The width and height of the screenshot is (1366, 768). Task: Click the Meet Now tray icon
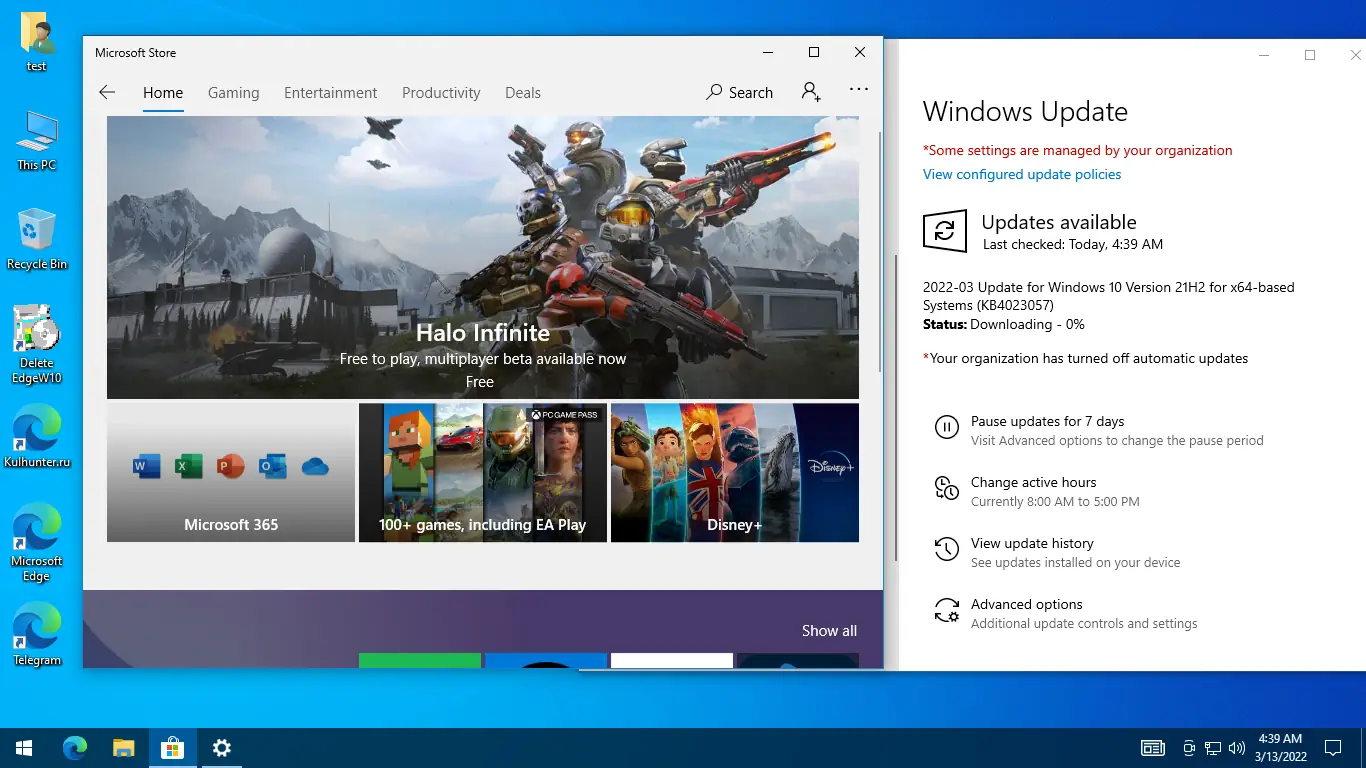(1189, 748)
